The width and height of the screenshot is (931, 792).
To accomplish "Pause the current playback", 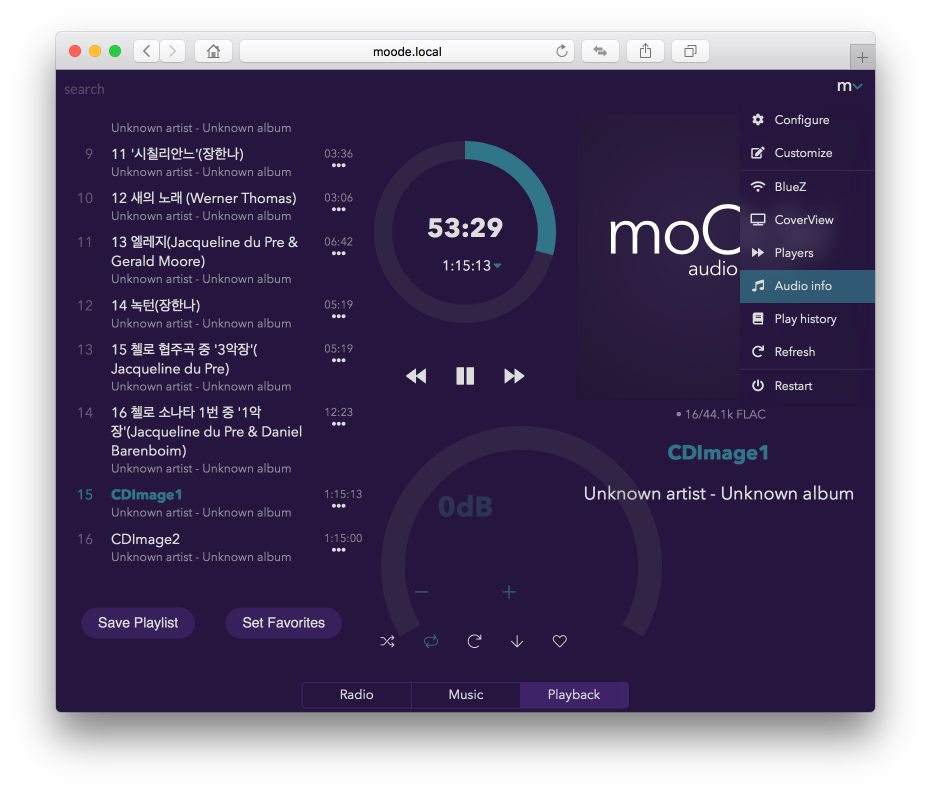I will pos(465,376).
